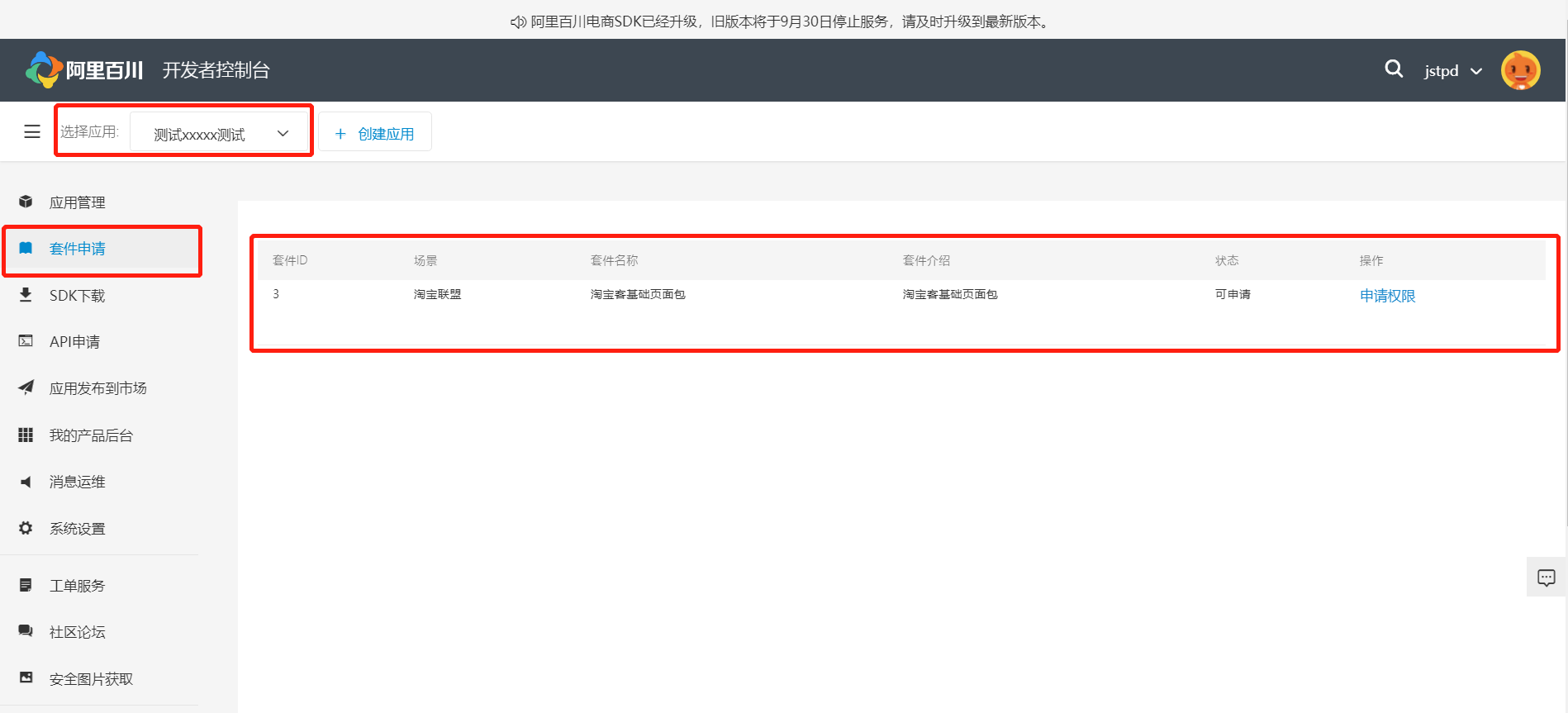Click the 工单服务 document icon

(26, 585)
